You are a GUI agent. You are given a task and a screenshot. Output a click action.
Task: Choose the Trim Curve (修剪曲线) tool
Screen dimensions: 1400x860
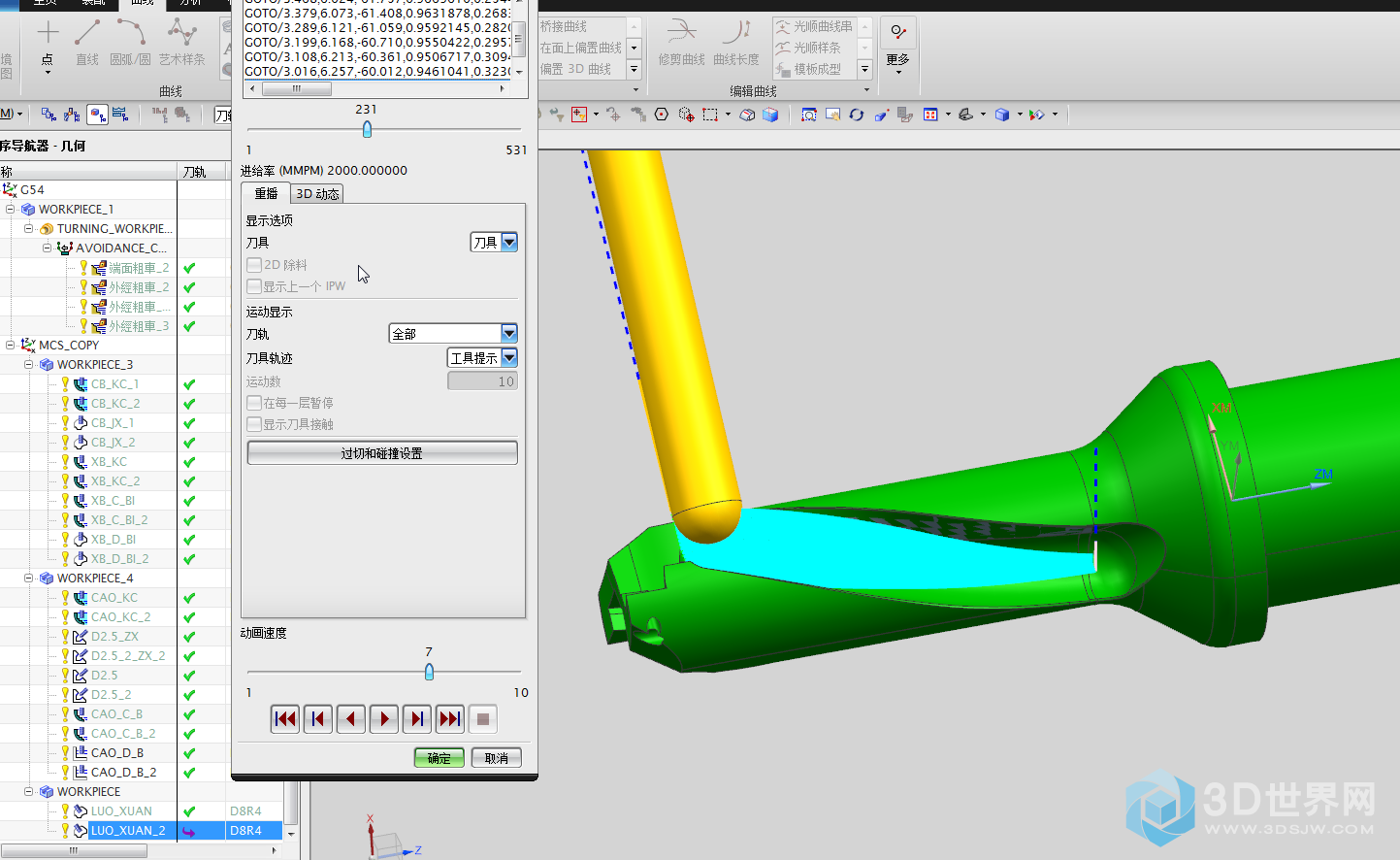pyautogui.click(x=682, y=44)
